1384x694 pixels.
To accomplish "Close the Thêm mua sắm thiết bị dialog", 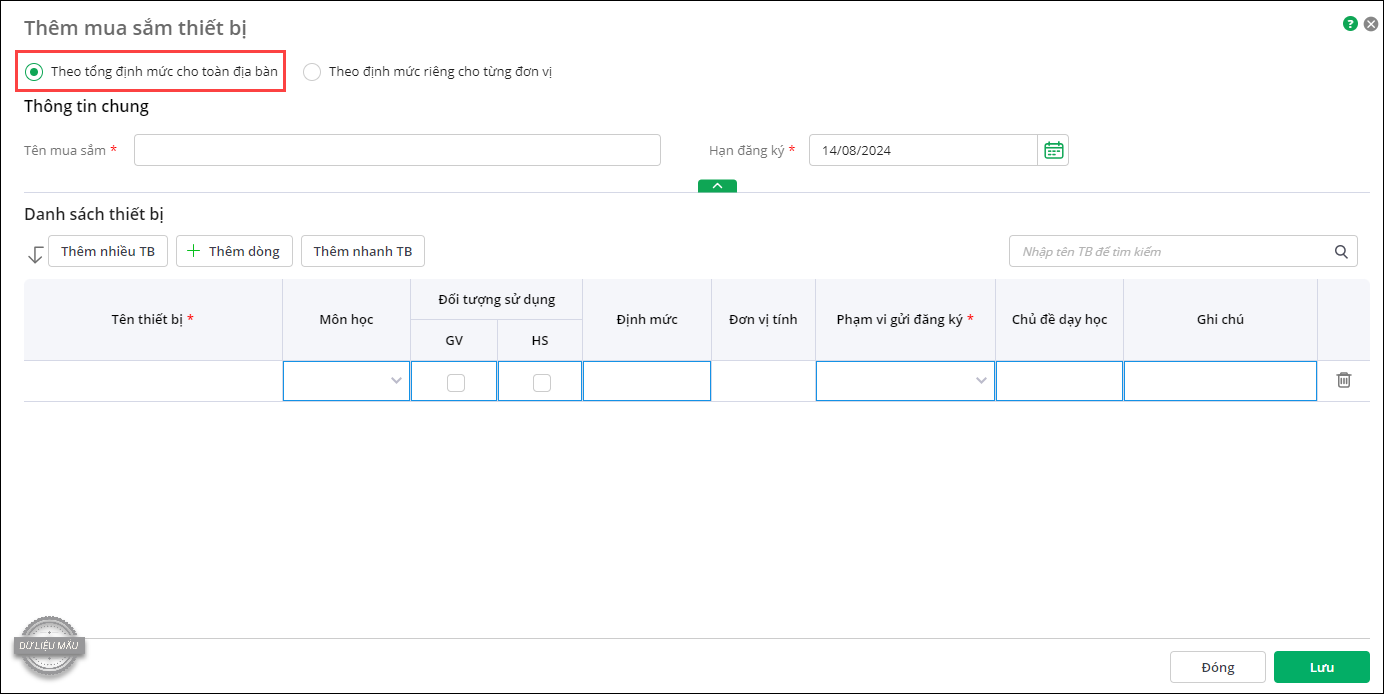I will pos(1371,23).
